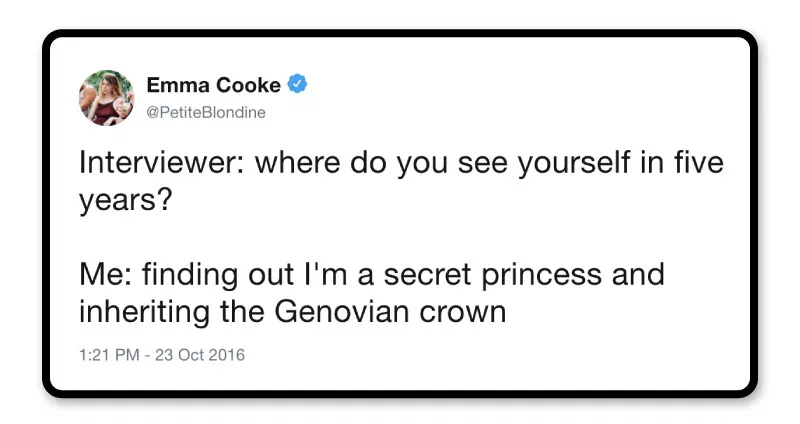Click the year "2016" in timestamp
The image size is (800, 424).
coord(226,354)
